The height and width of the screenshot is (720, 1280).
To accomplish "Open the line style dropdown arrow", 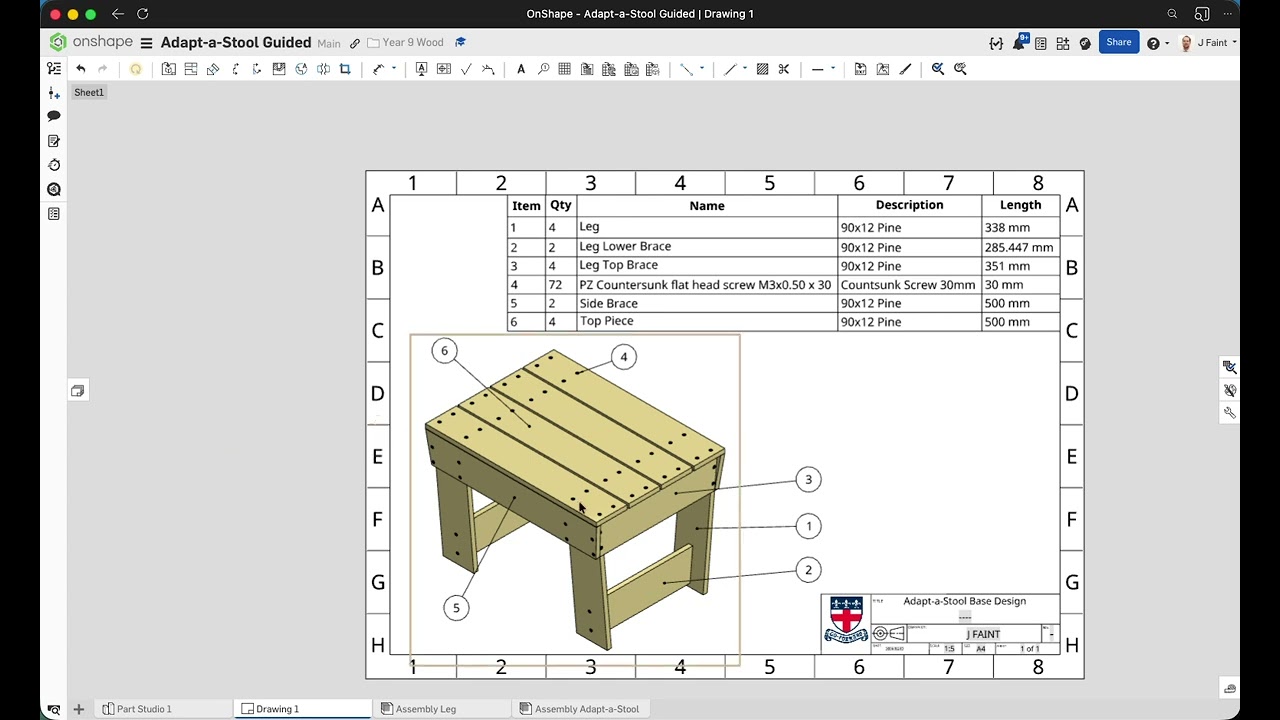I will point(833,69).
